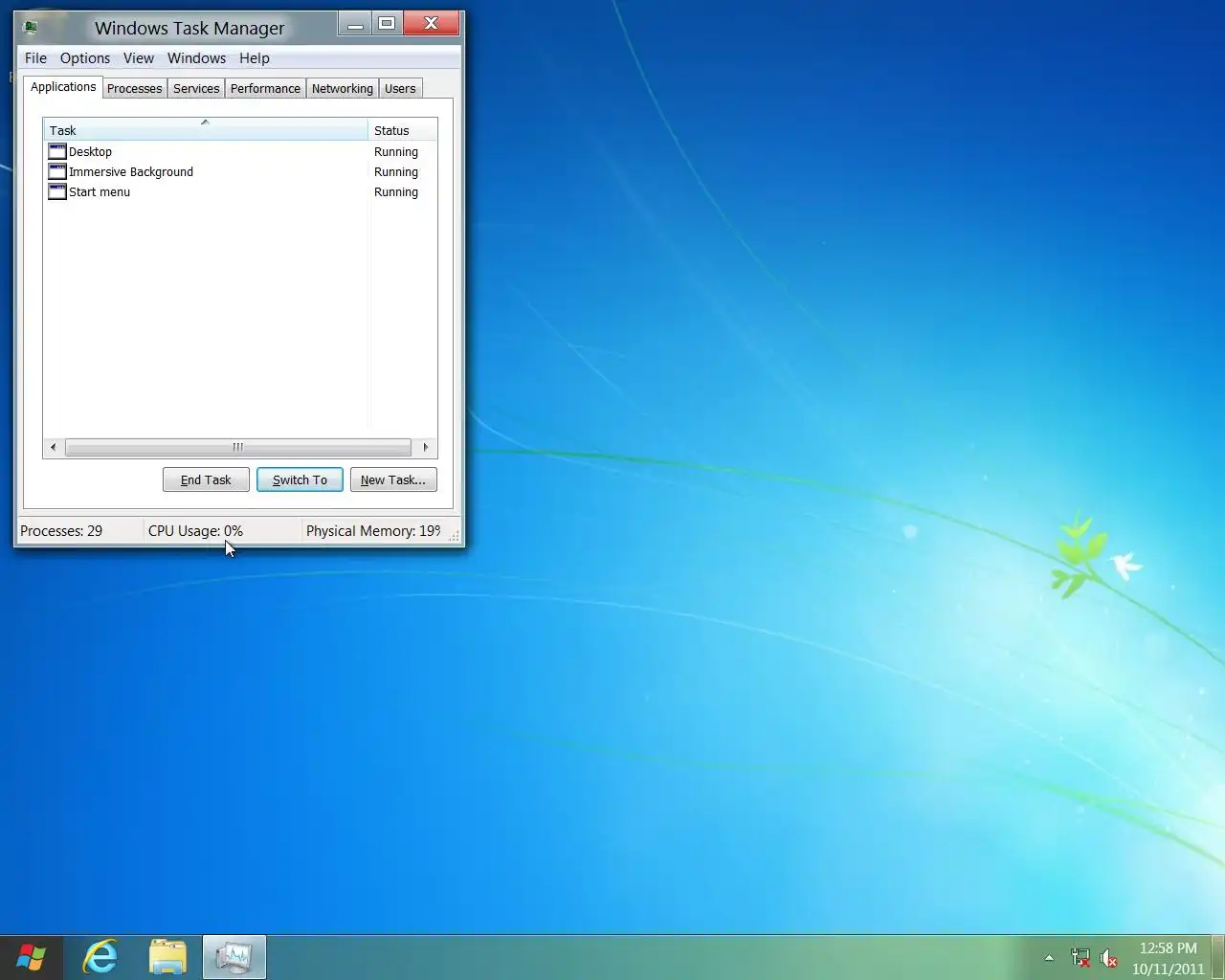Image resolution: width=1225 pixels, height=980 pixels.
Task: Open the File menu
Action: (x=35, y=58)
